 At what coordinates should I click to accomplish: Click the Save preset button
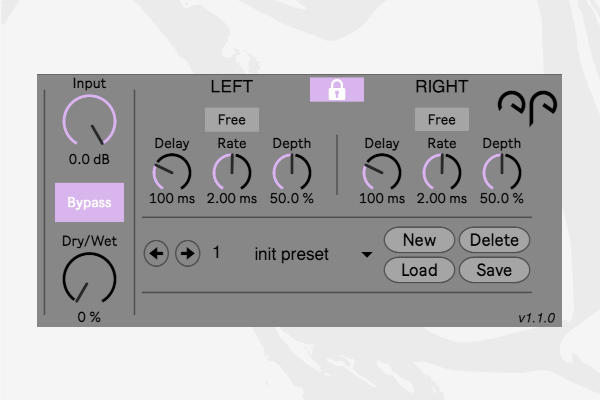pos(494,269)
